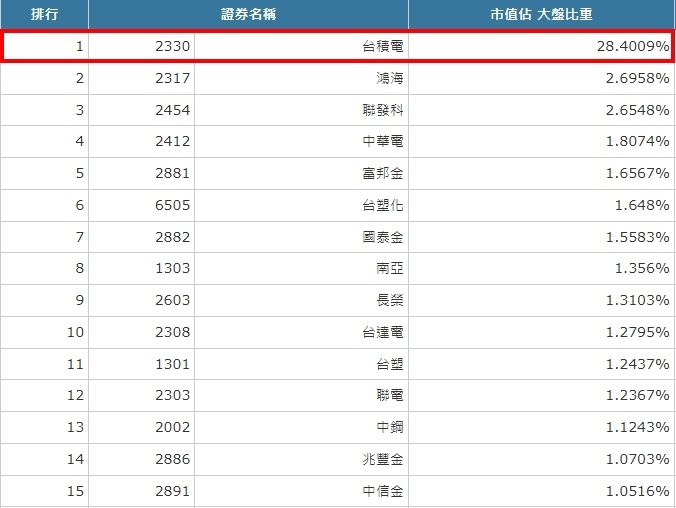Click the 南亞 name cell
676x508 pixels.
(390, 268)
